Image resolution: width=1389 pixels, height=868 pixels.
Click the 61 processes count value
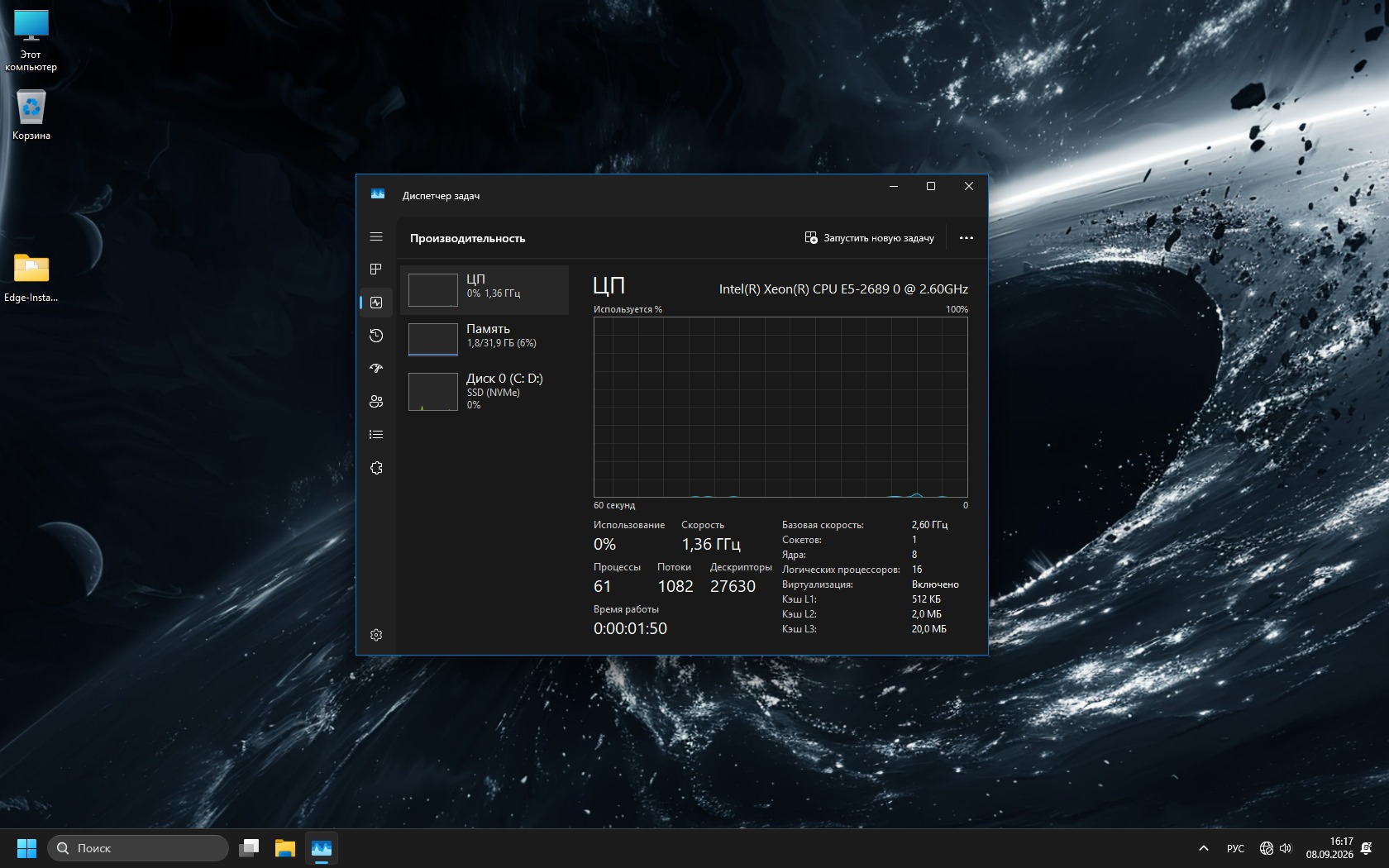tap(603, 586)
